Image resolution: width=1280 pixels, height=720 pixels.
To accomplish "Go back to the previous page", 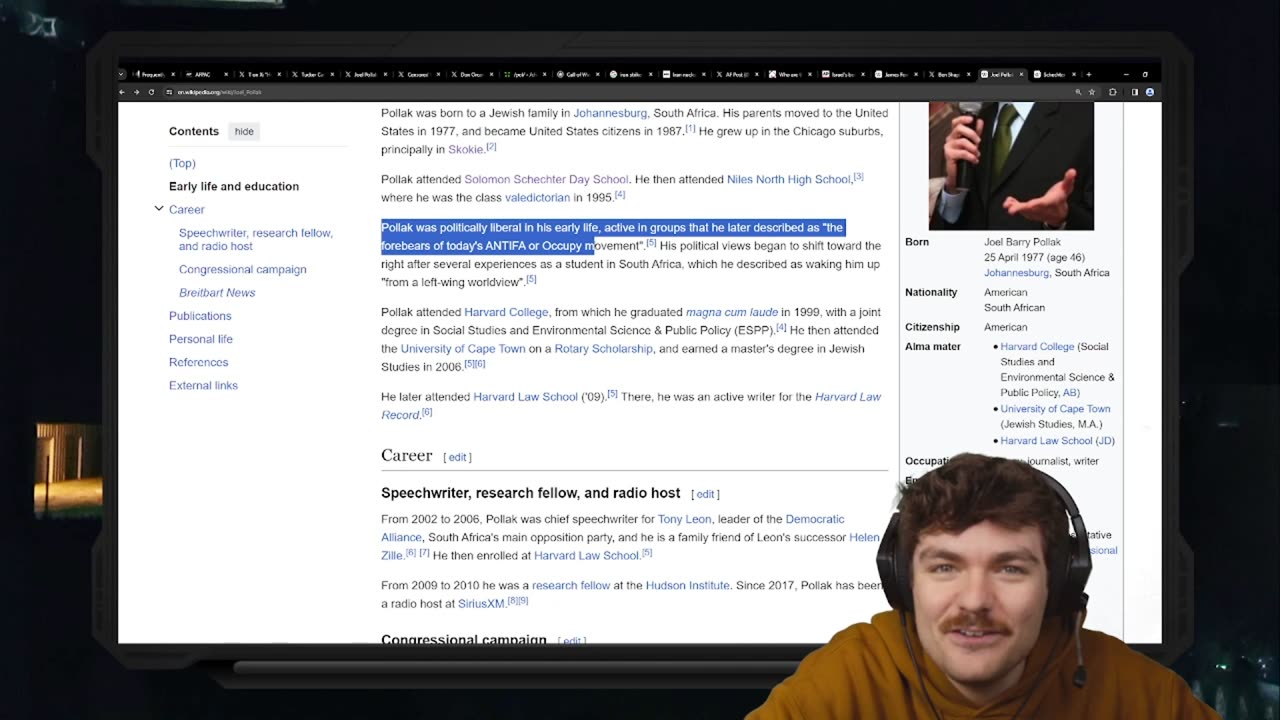I will pos(122,92).
